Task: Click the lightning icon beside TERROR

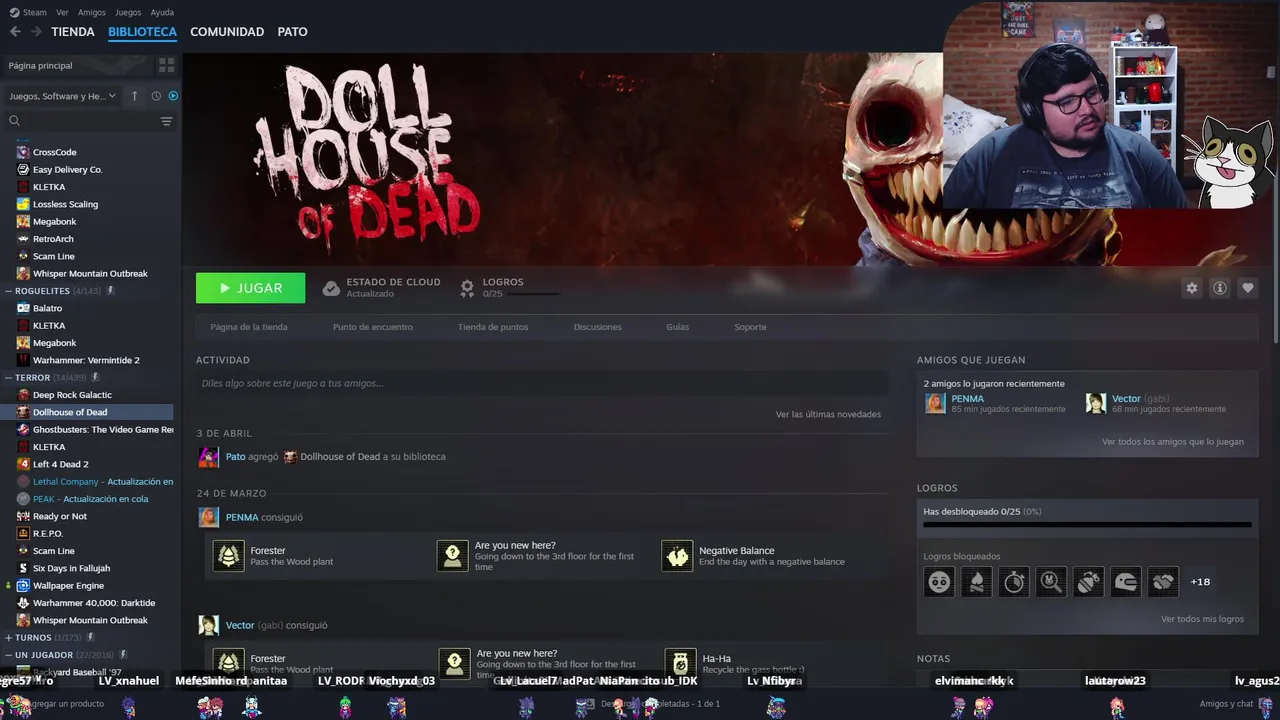Action: tap(96, 378)
